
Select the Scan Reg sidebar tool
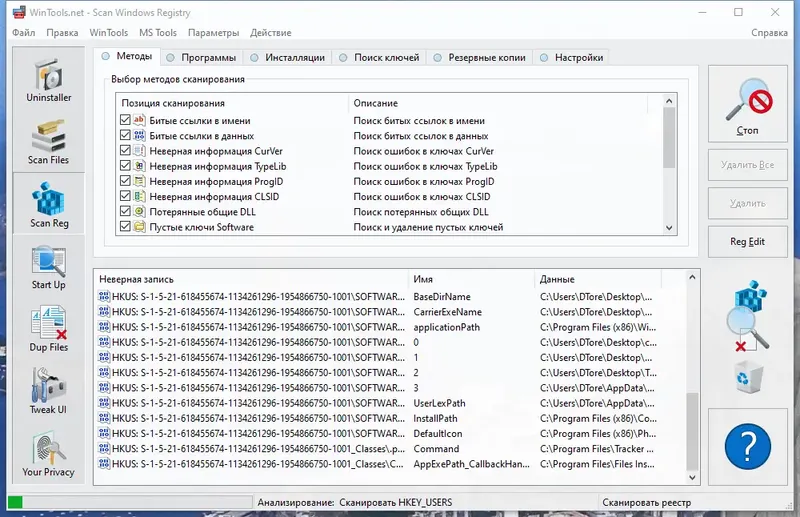point(48,204)
